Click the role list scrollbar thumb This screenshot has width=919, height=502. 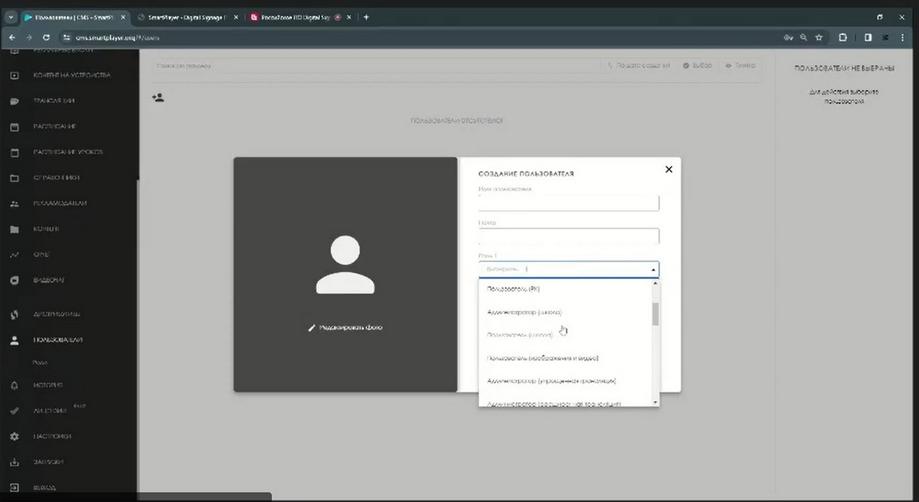coord(655,314)
